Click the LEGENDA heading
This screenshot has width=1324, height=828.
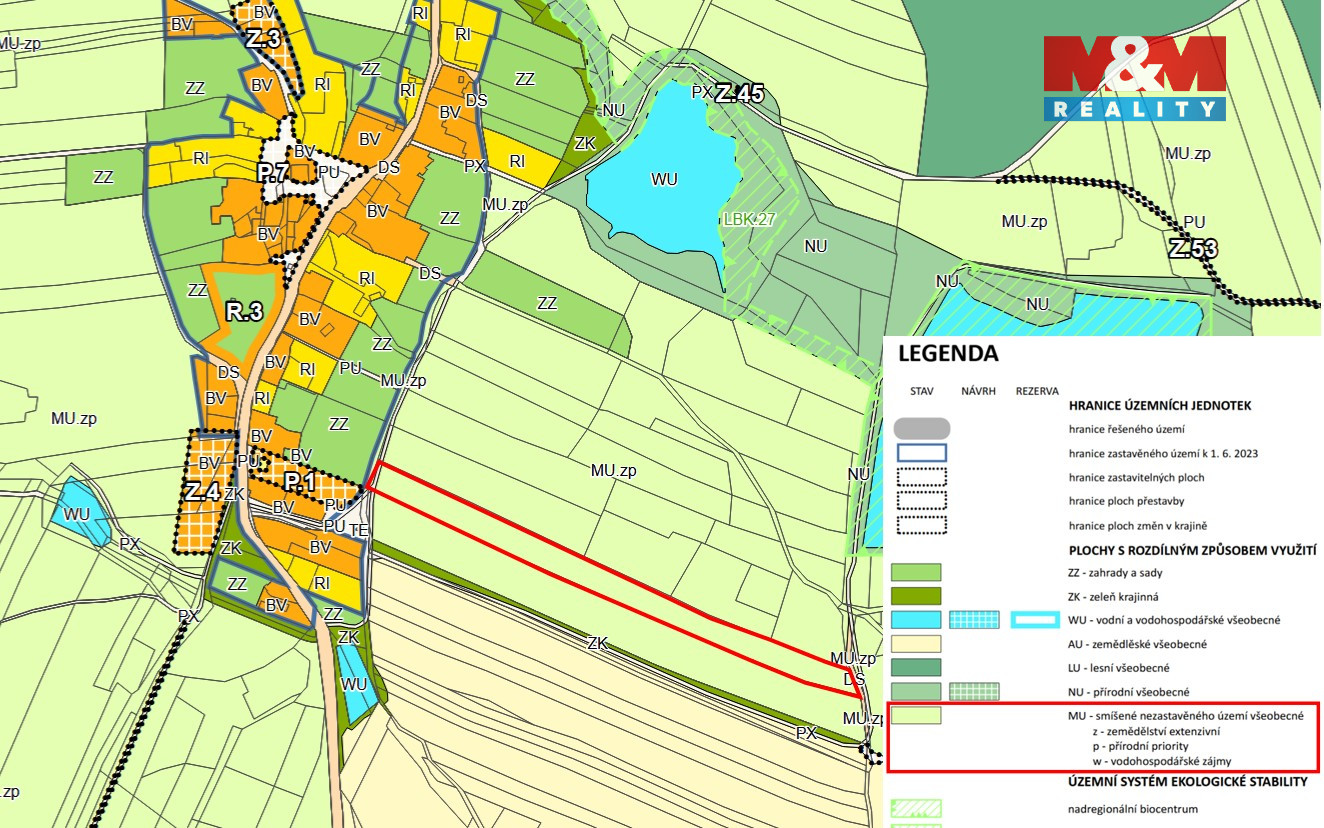point(948,354)
